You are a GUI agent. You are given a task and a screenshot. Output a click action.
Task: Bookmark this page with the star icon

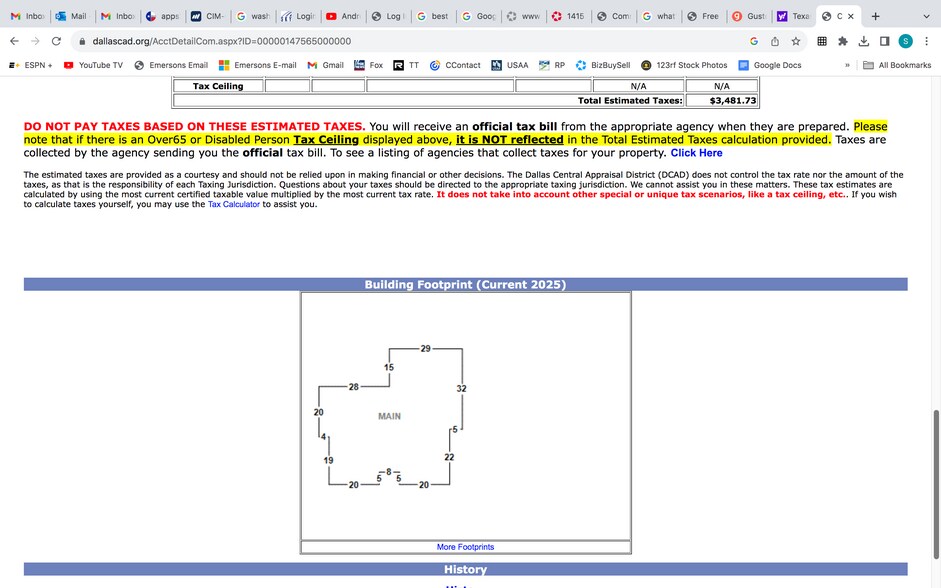796,41
